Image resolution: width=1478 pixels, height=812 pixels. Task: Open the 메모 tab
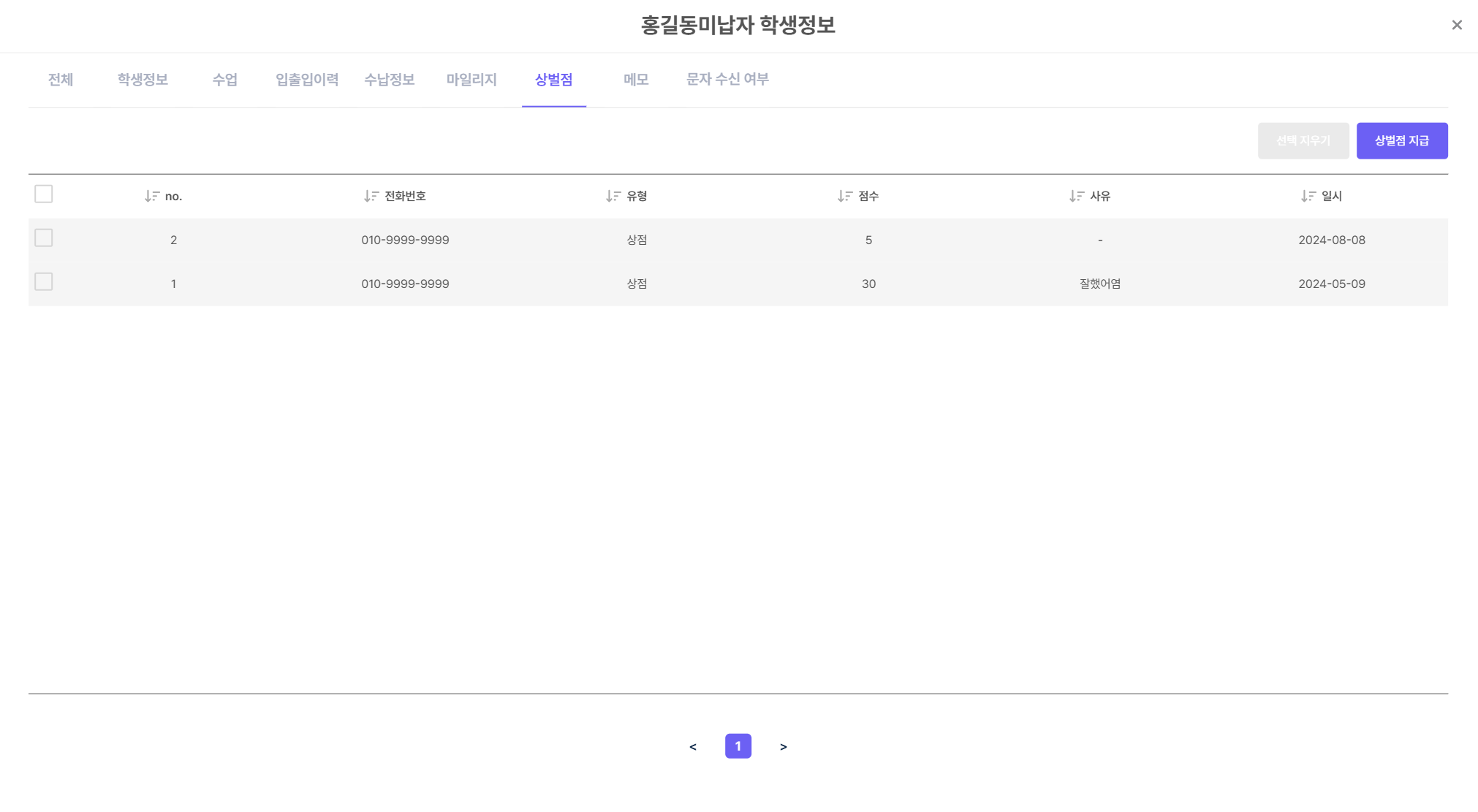click(x=636, y=80)
